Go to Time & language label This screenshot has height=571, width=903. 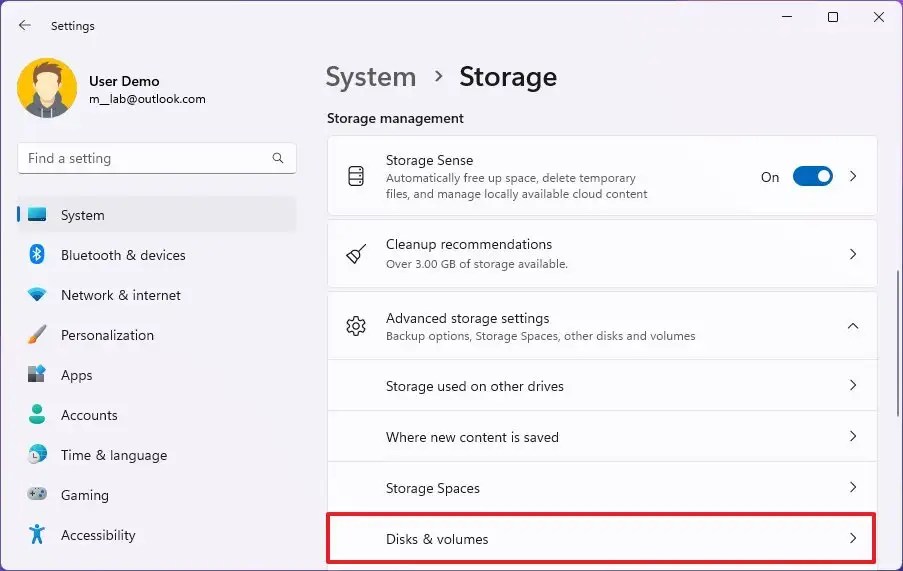click(114, 455)
